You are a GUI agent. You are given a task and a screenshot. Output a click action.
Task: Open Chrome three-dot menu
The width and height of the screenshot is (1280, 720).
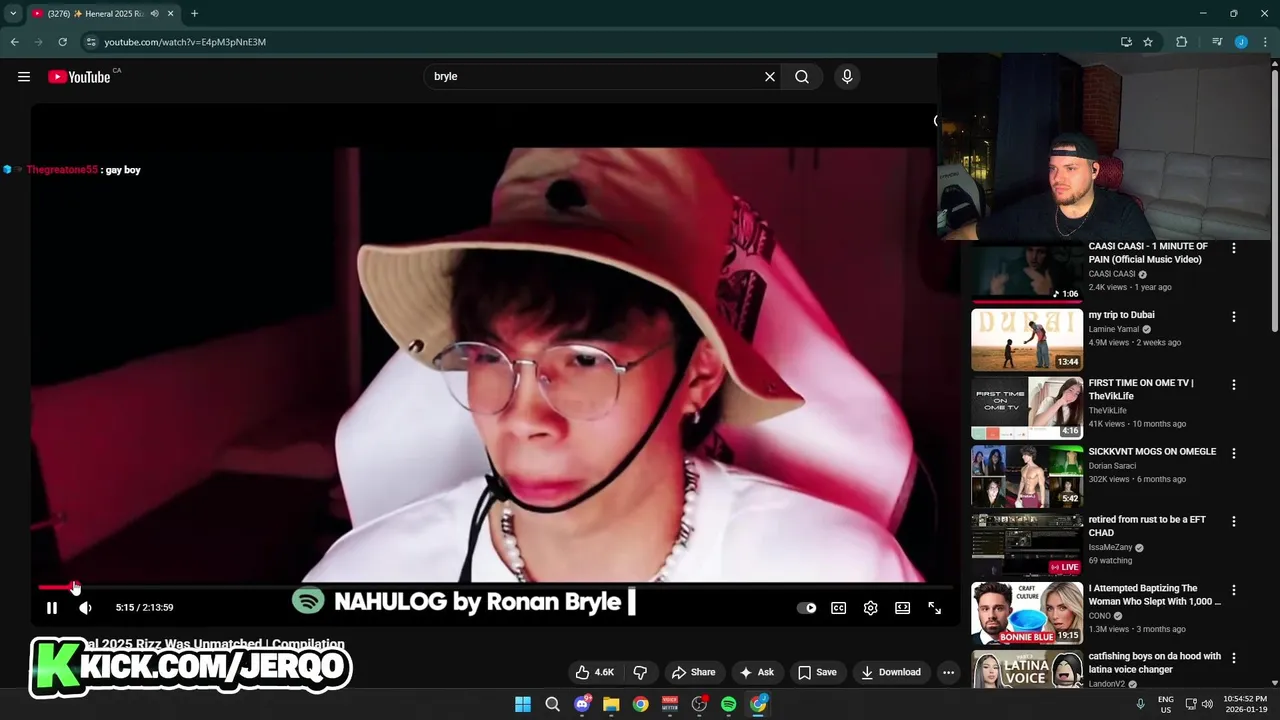pos(1265,42)
